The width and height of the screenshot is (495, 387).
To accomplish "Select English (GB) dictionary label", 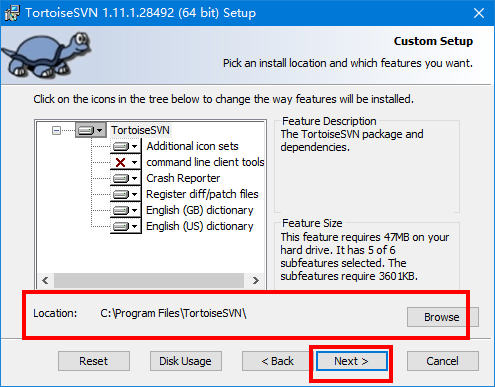I will [200, 210].
